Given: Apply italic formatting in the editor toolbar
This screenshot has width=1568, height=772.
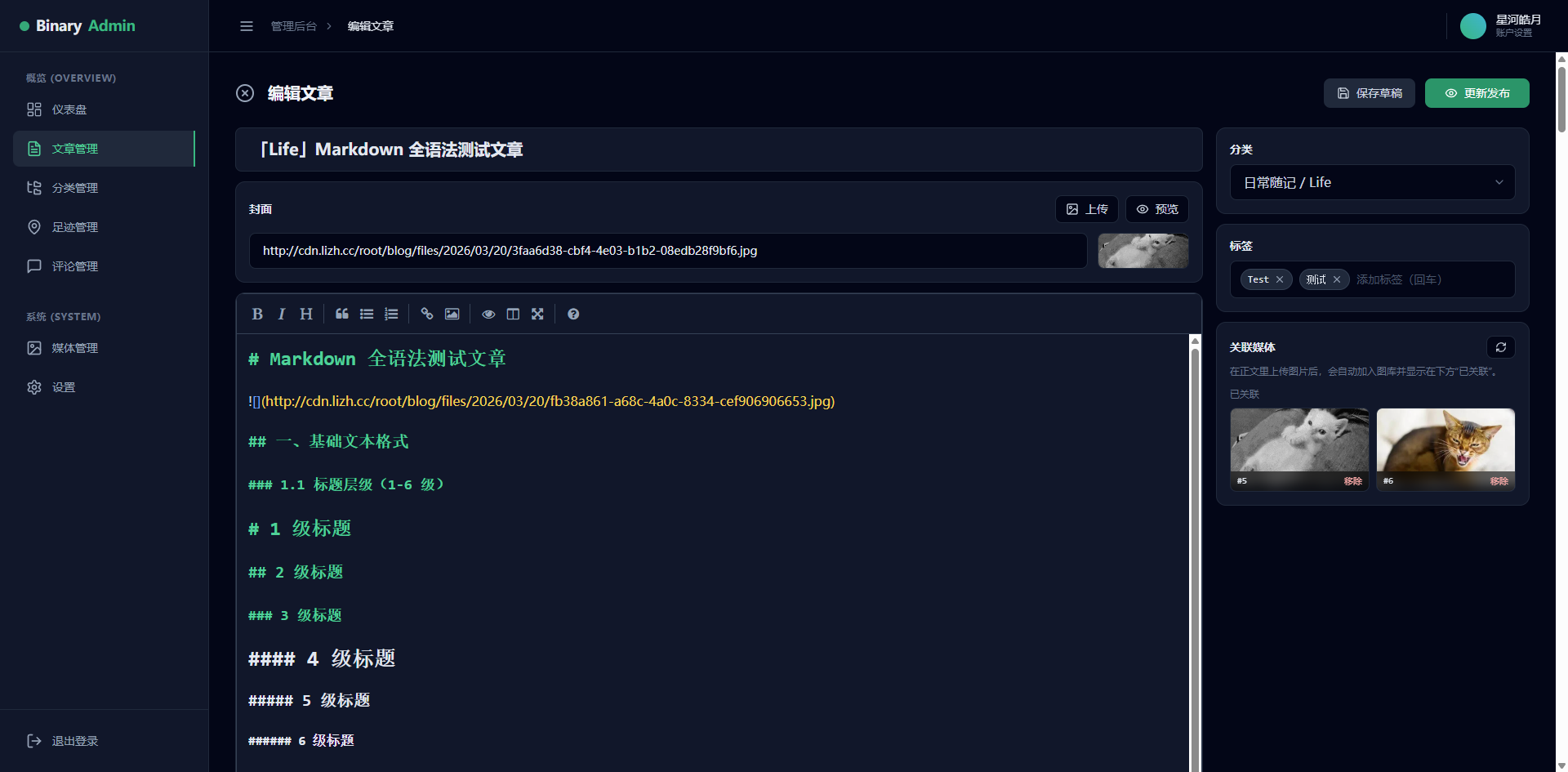Looking at the screenshot, I should point(282,314).
